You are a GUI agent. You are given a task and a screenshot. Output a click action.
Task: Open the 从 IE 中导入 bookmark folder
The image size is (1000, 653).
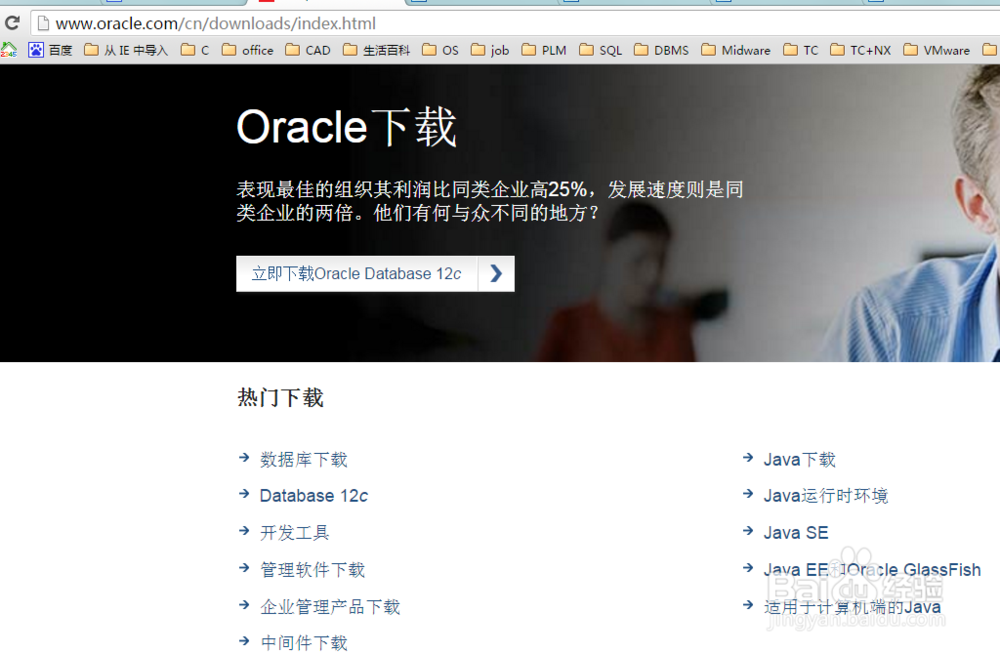coord(126,50)
